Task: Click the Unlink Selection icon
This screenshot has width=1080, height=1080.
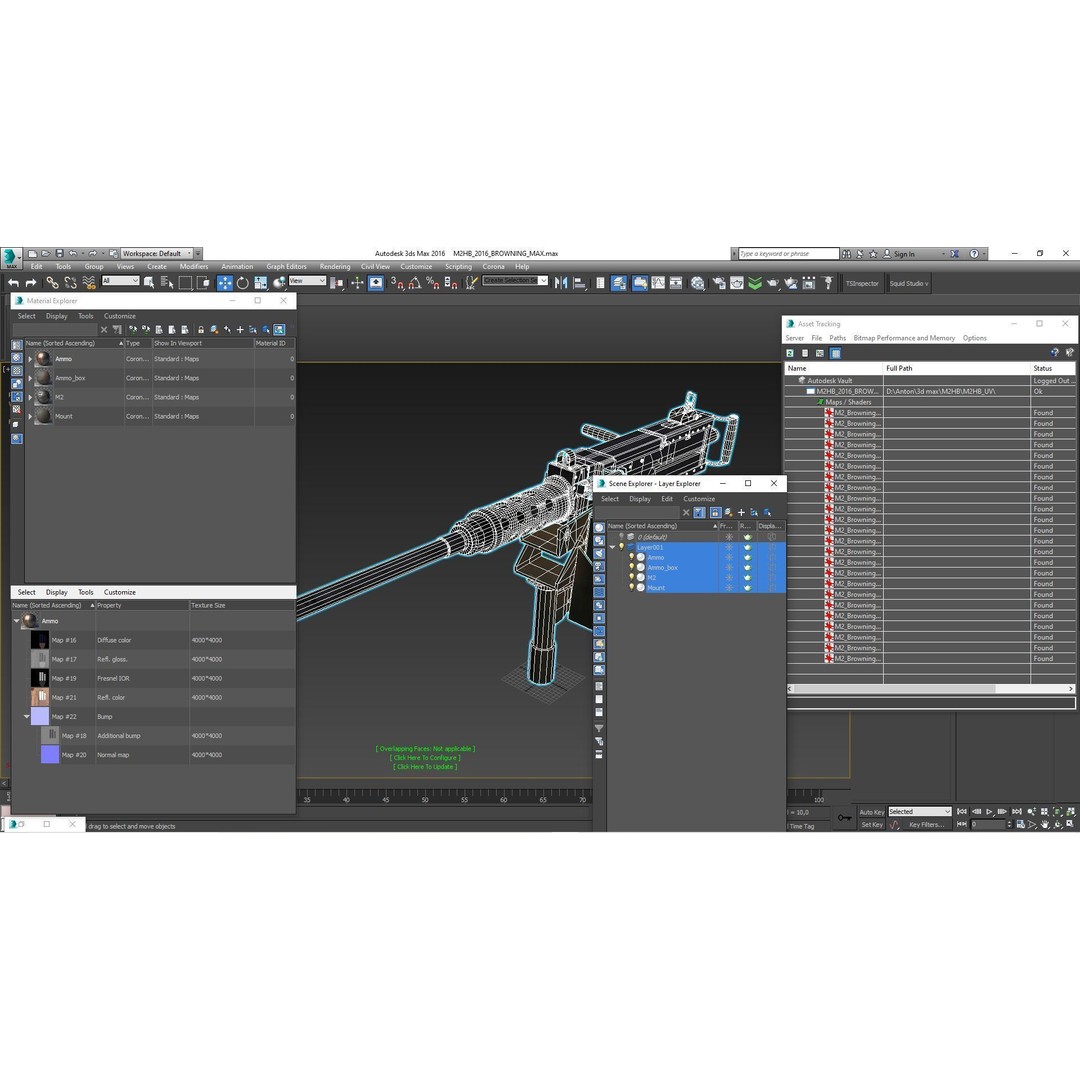Action: (x=70, y=283)
